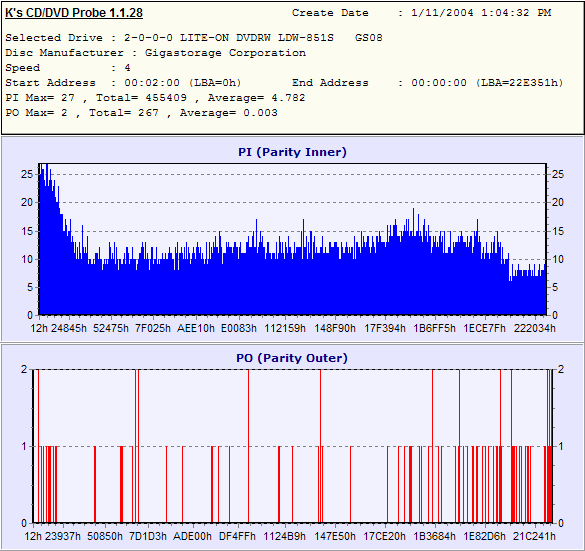Click the Disc Manufacturer Gigastorage Corporation text

pos(156,53)
